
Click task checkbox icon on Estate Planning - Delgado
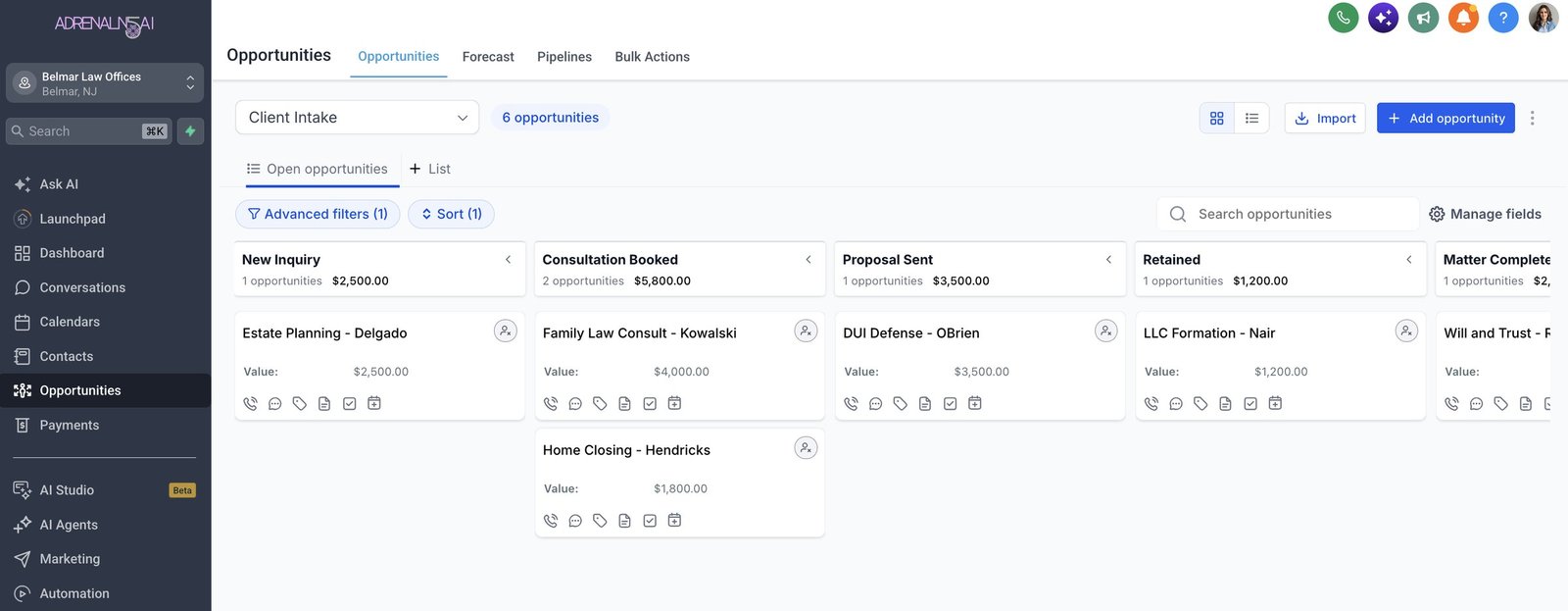(349, 403)
